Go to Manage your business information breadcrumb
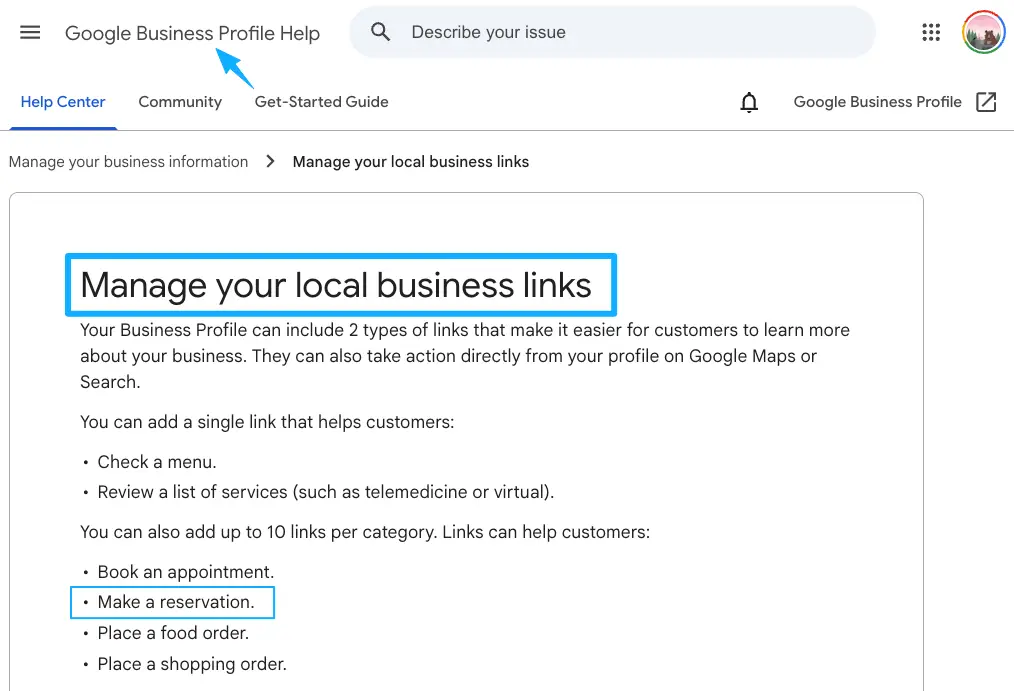This screenshot has width=1014, height=691. pos(128,162)
